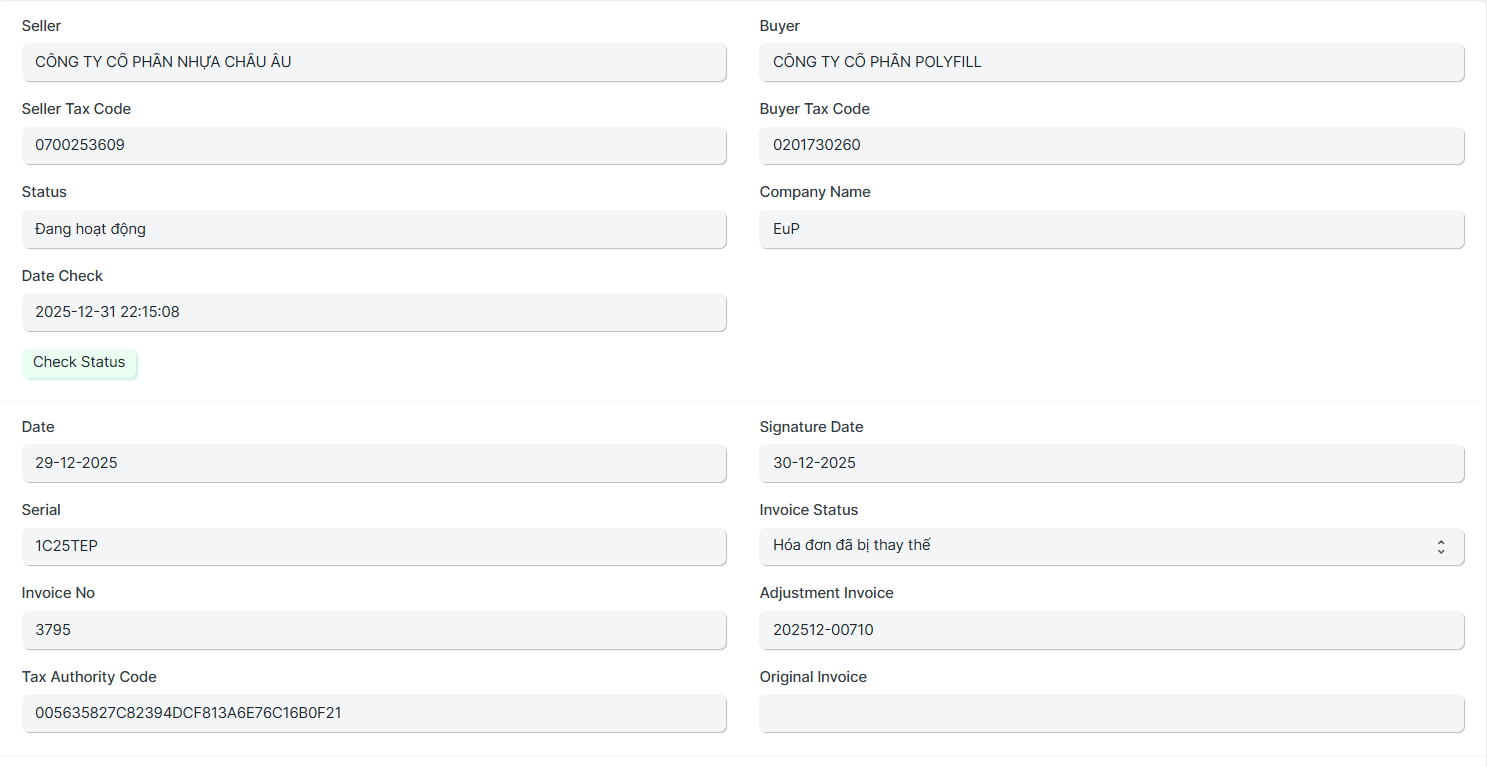Select the Buyer Tax Code field
Viewport: 1487px width, 767px height.
1112,145
